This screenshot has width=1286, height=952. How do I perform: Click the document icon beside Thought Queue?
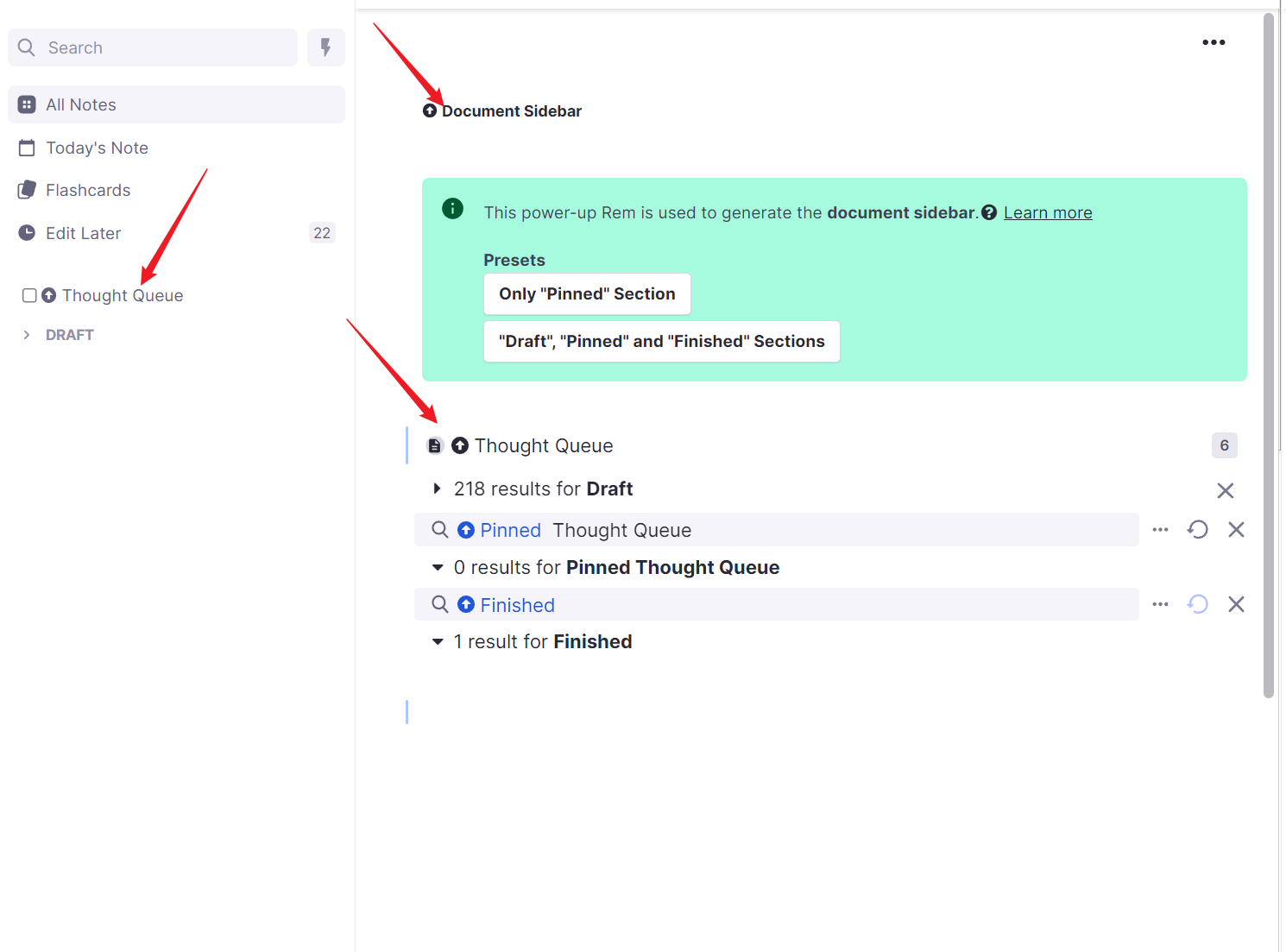pyautogui.click(x=435, y=446)
